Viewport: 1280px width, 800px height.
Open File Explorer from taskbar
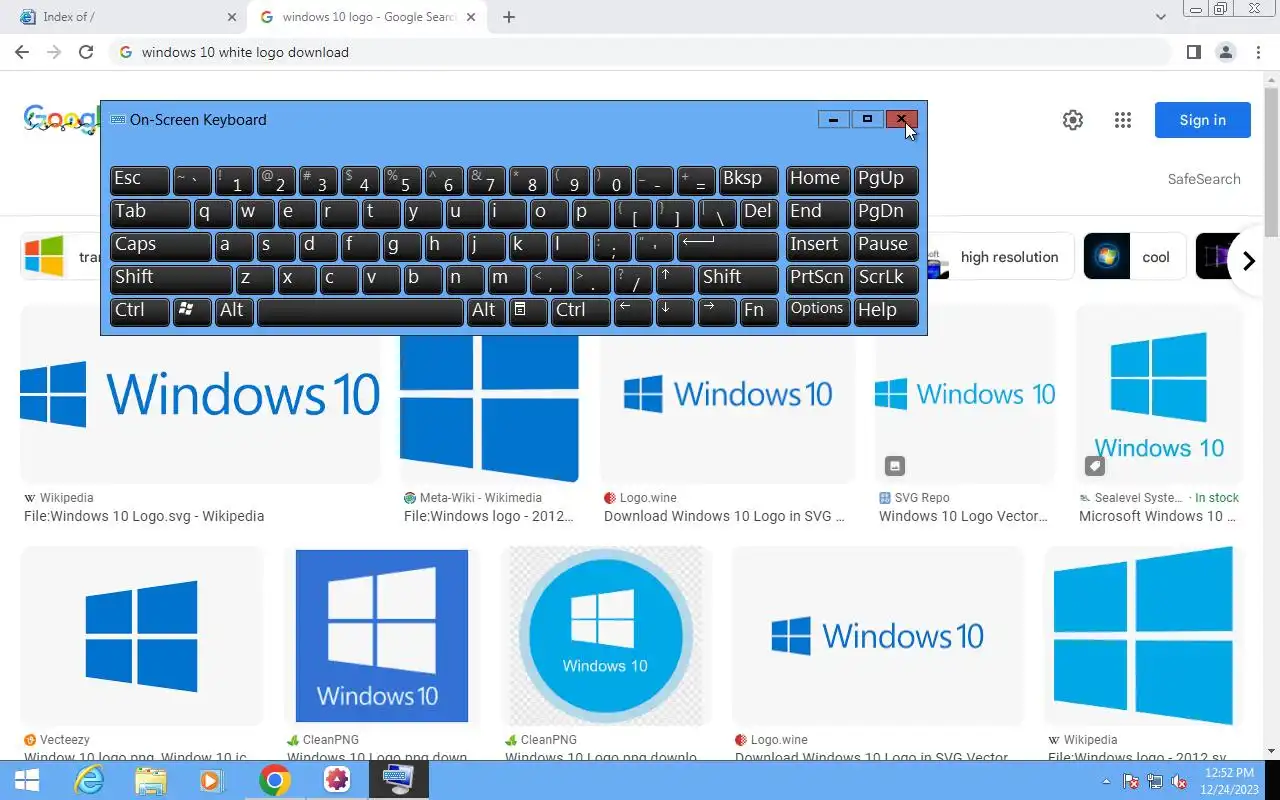pyautogui.click(x=151, y=780)
